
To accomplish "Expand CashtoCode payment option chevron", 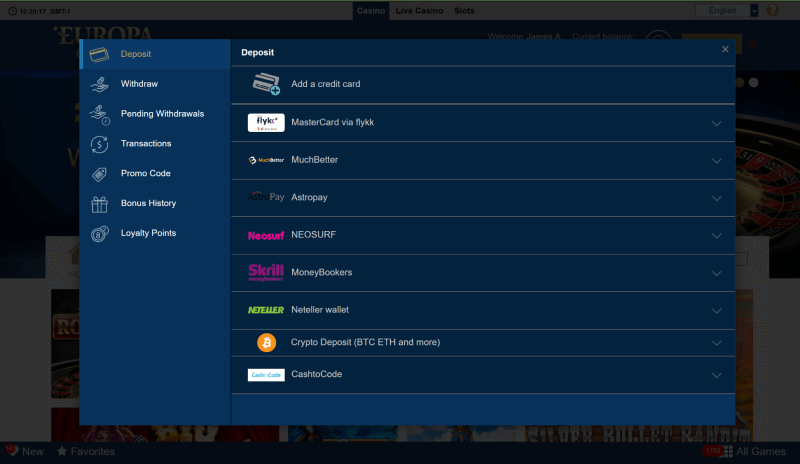I will 716,375.
